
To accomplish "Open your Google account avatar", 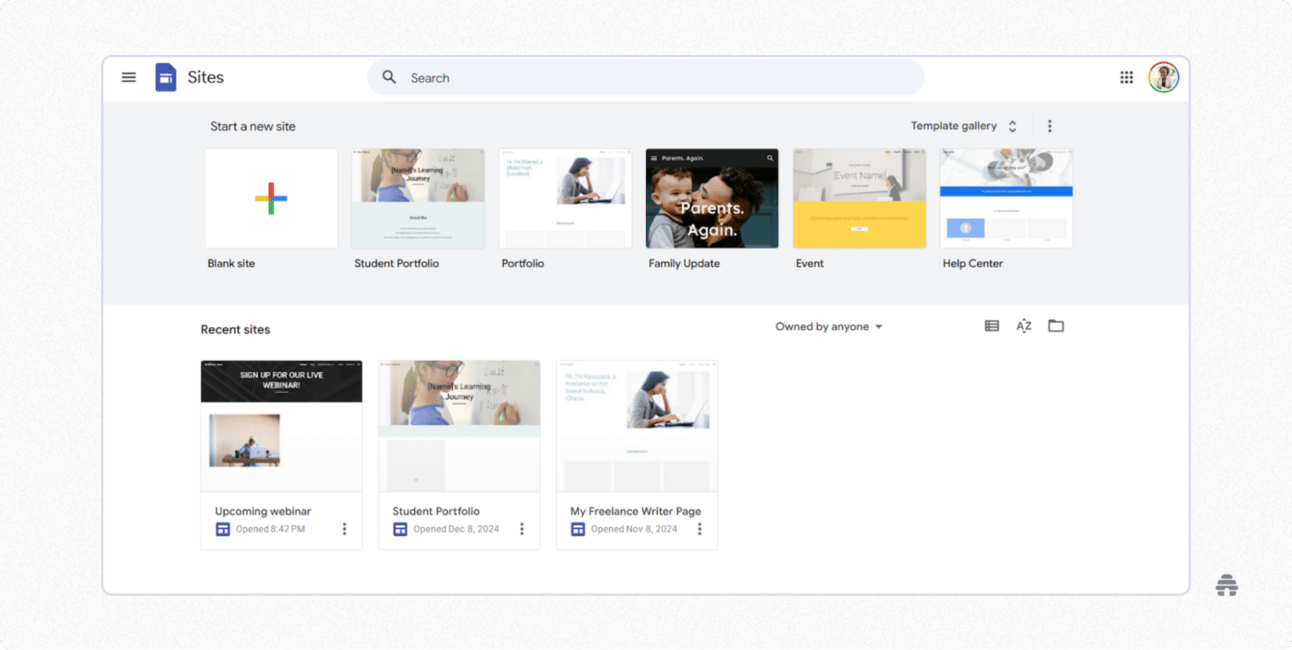I will coord(1163,77).
